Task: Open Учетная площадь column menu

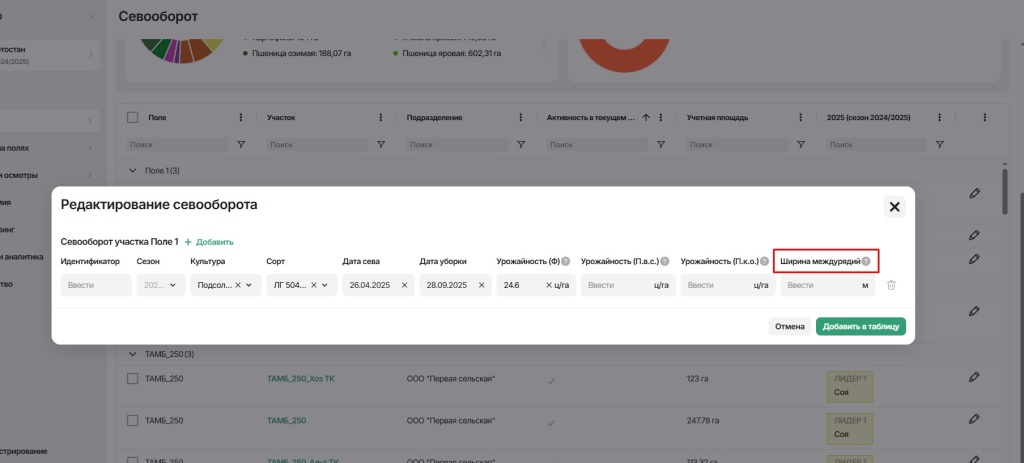Action: (801, 118)
